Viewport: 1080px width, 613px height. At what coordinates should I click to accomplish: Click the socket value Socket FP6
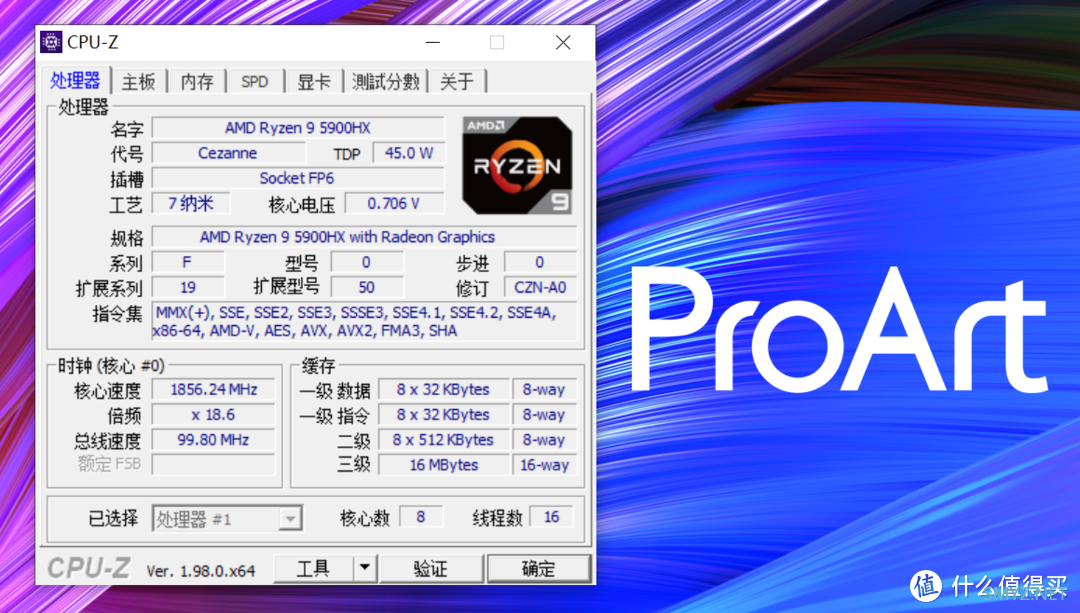(x=298, y=178)
